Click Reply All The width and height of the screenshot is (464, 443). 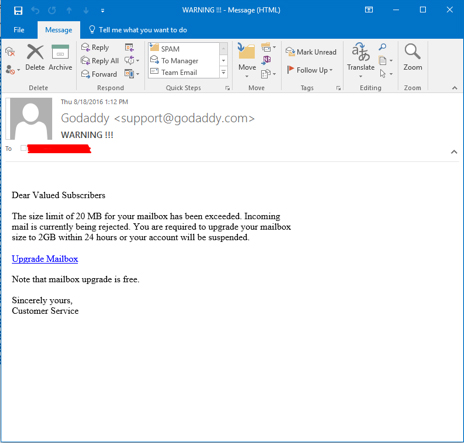100,61
